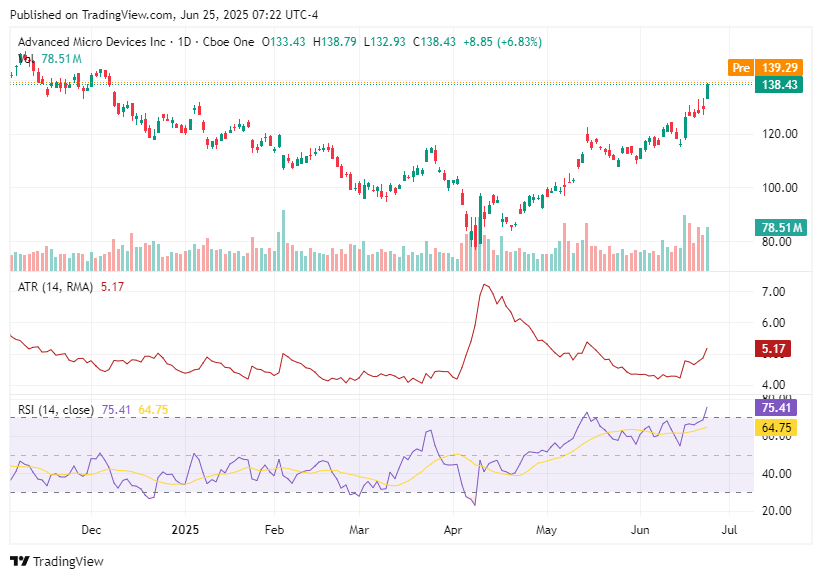Image resolution: width=822 pixels, height=579 pixels.
Task: Click the ATR line's April peak
Action: (484, 285)
